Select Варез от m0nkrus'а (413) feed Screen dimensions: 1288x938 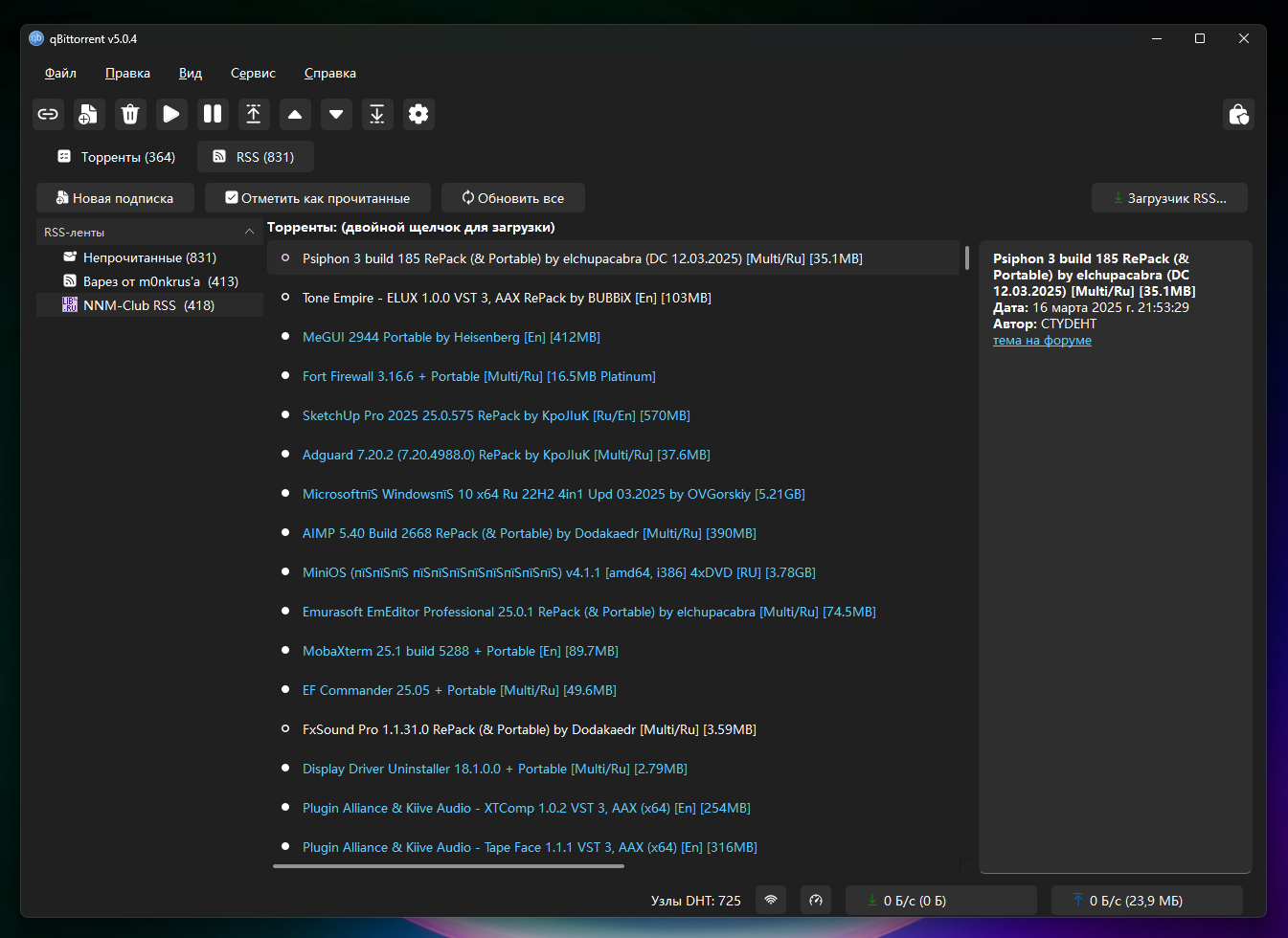coord(149,281)
